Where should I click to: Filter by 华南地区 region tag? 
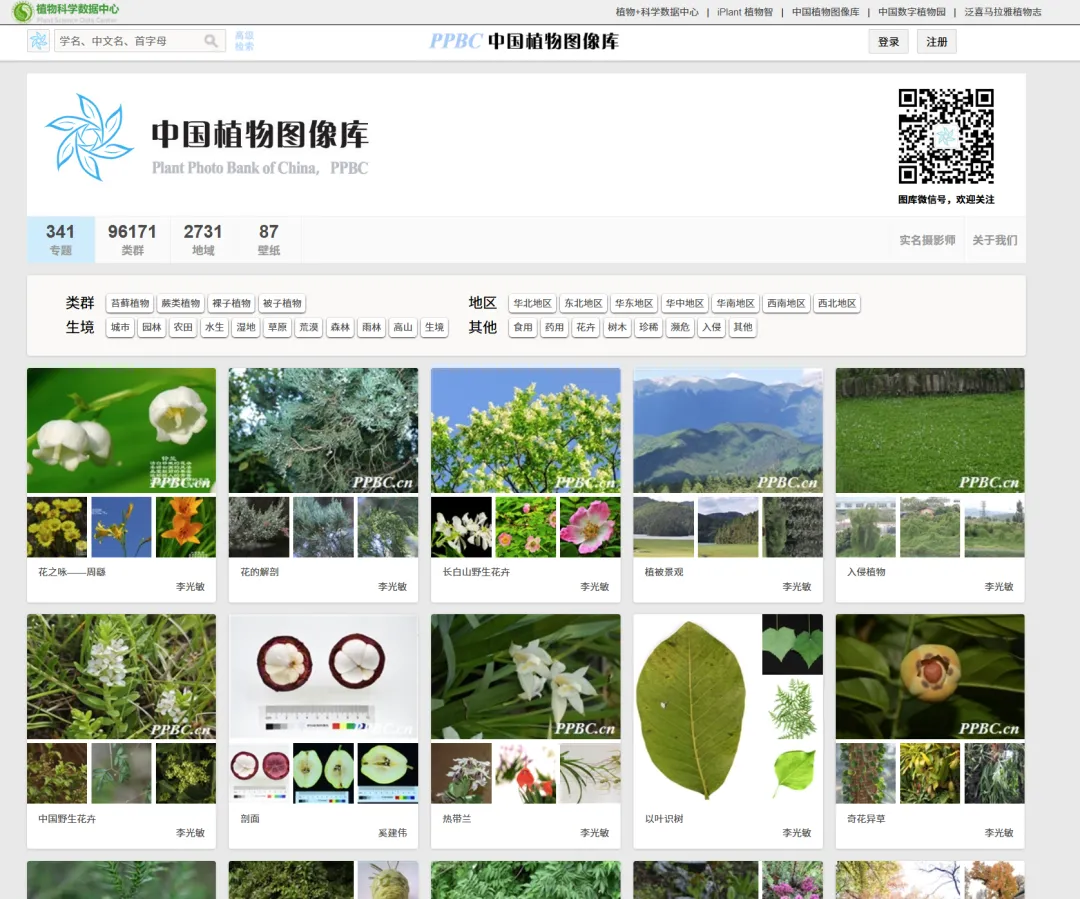(x=736, y=303)
